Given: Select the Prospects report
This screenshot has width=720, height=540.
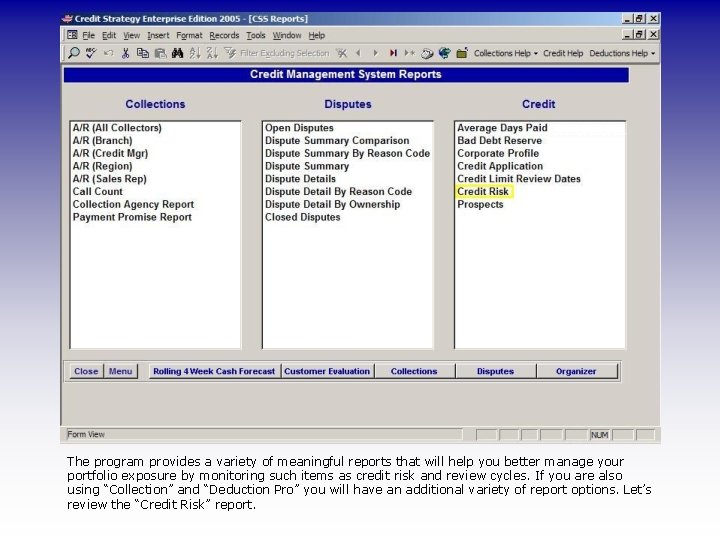Looking at the screenshot, I should [x=480, y=204].
